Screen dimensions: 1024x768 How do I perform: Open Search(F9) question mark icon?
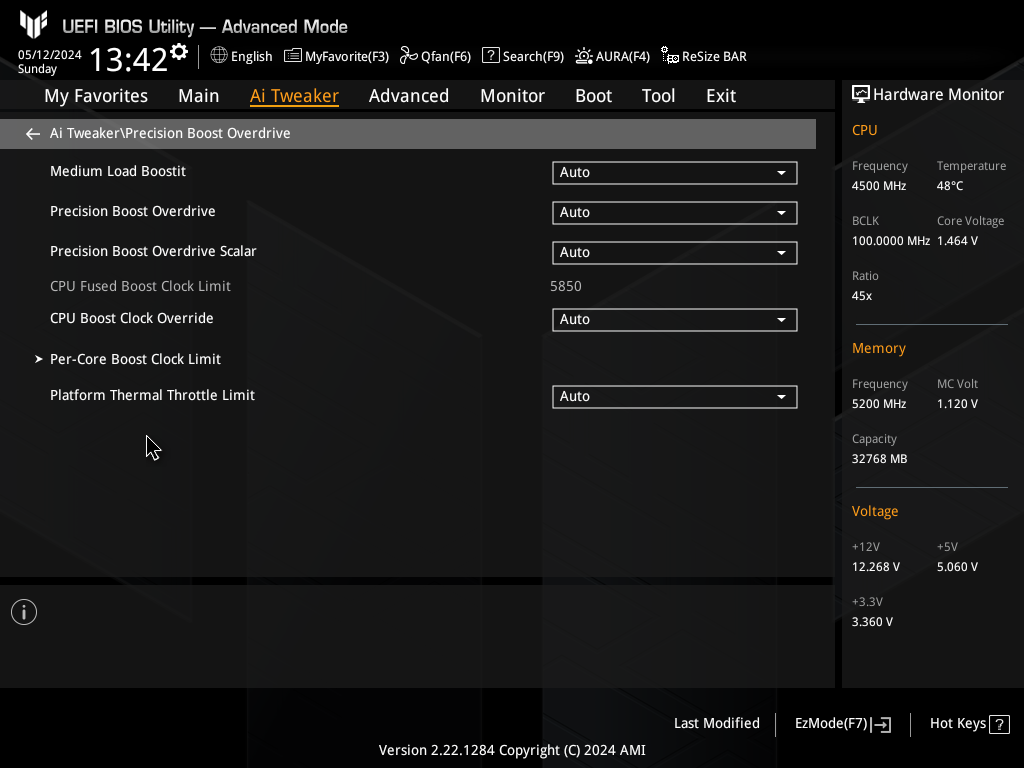click(x=490, y=56)
